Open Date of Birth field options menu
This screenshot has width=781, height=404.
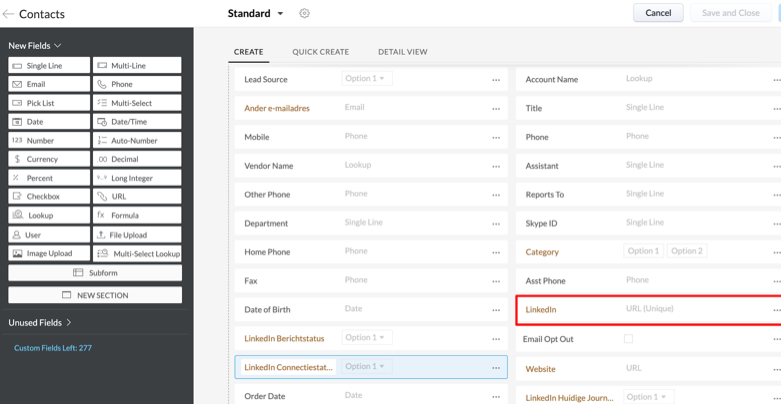496,310
